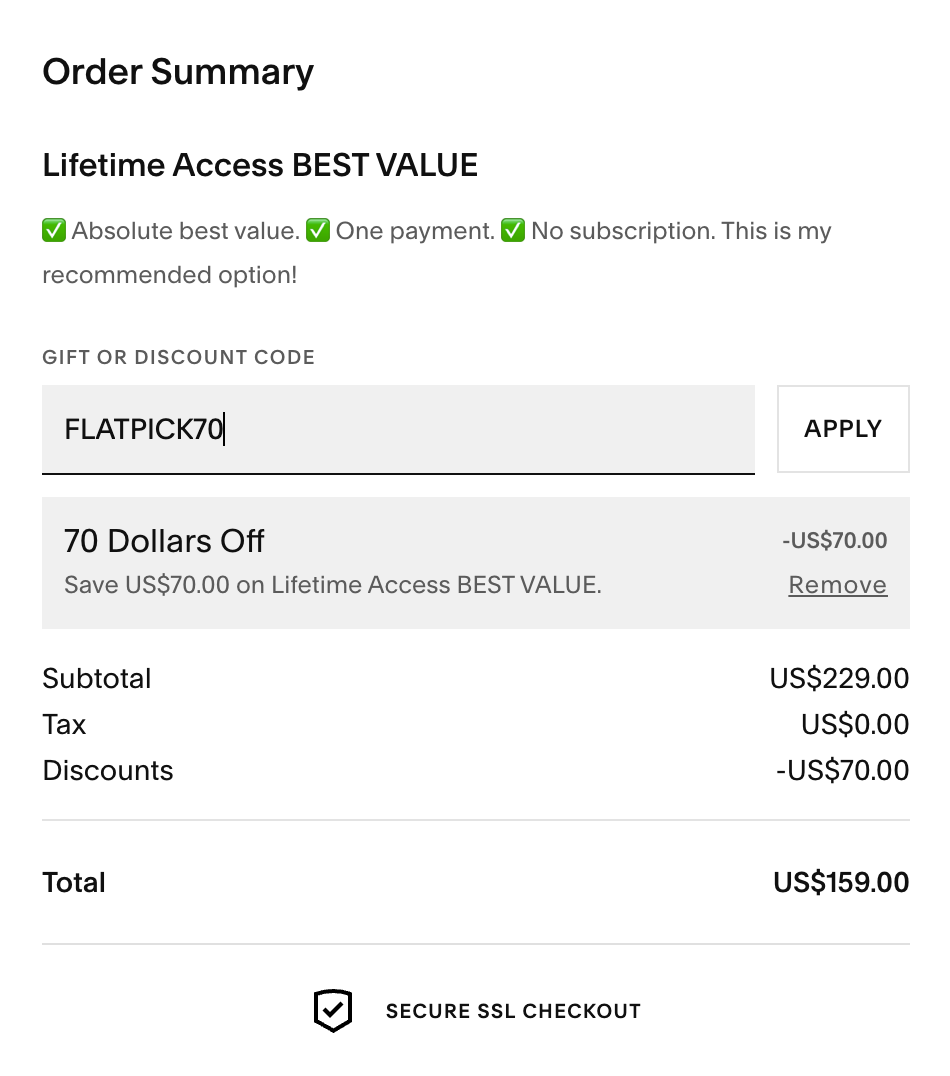Click the green checkmark before "No subscription"
This screenshot has height=1076, width=950.
[513, 231]
